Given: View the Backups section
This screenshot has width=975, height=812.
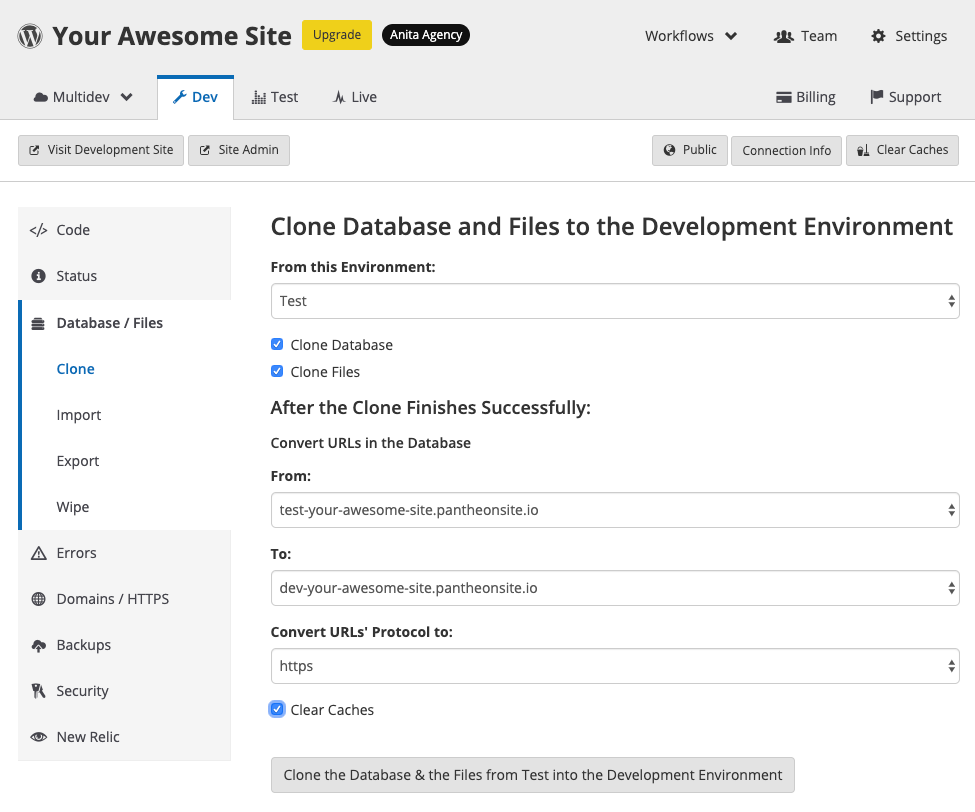Looking at the screenshot, I should (83, 644).
